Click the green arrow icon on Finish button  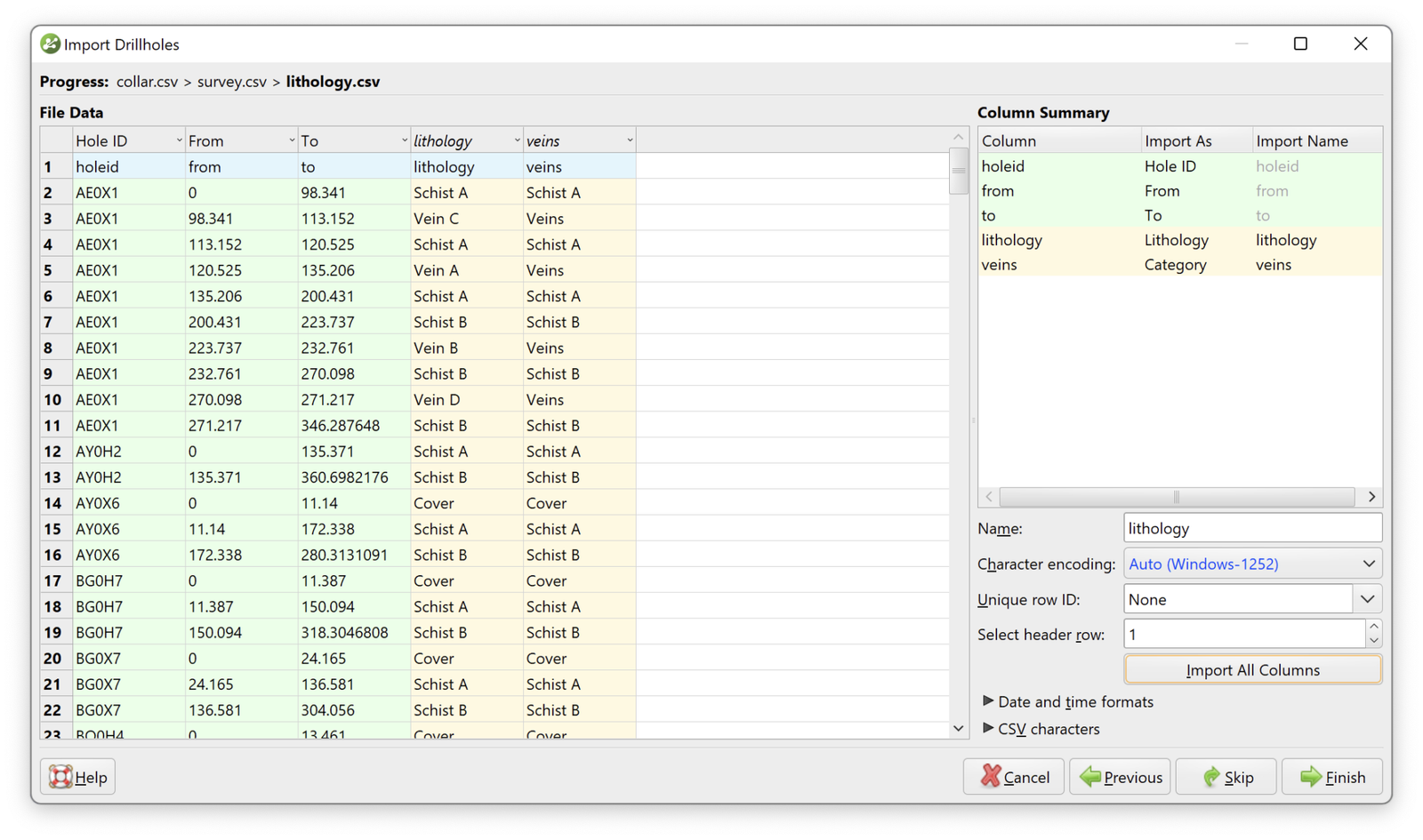pos(1308,776)
